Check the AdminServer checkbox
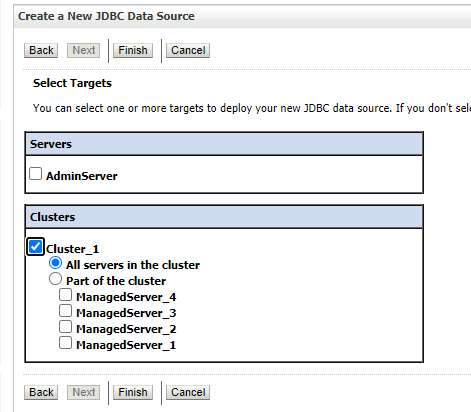This screenshot has width=471, height=412. coord(35,174)
